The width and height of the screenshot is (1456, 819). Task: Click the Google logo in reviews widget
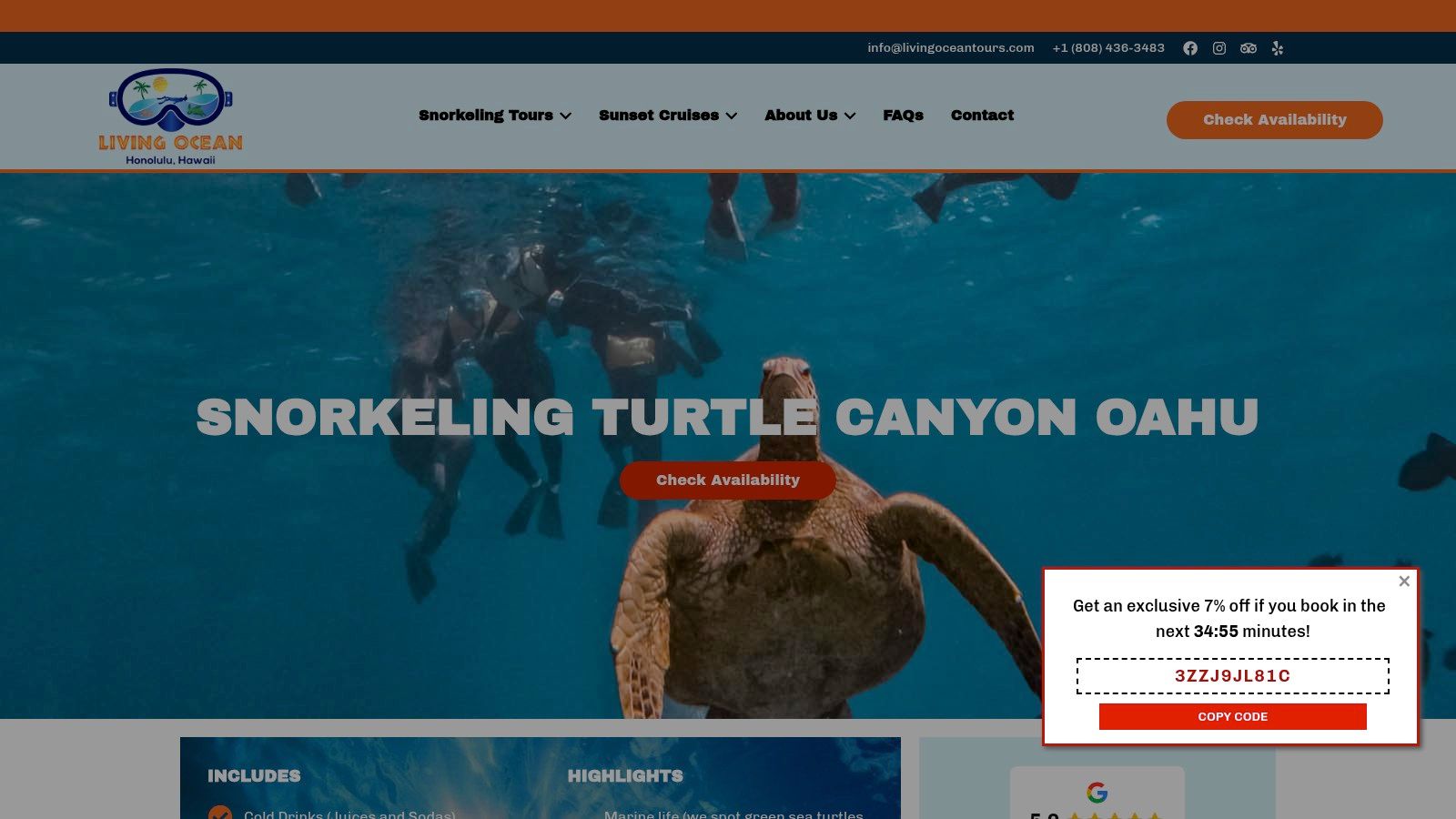(x=1097, y=793)
